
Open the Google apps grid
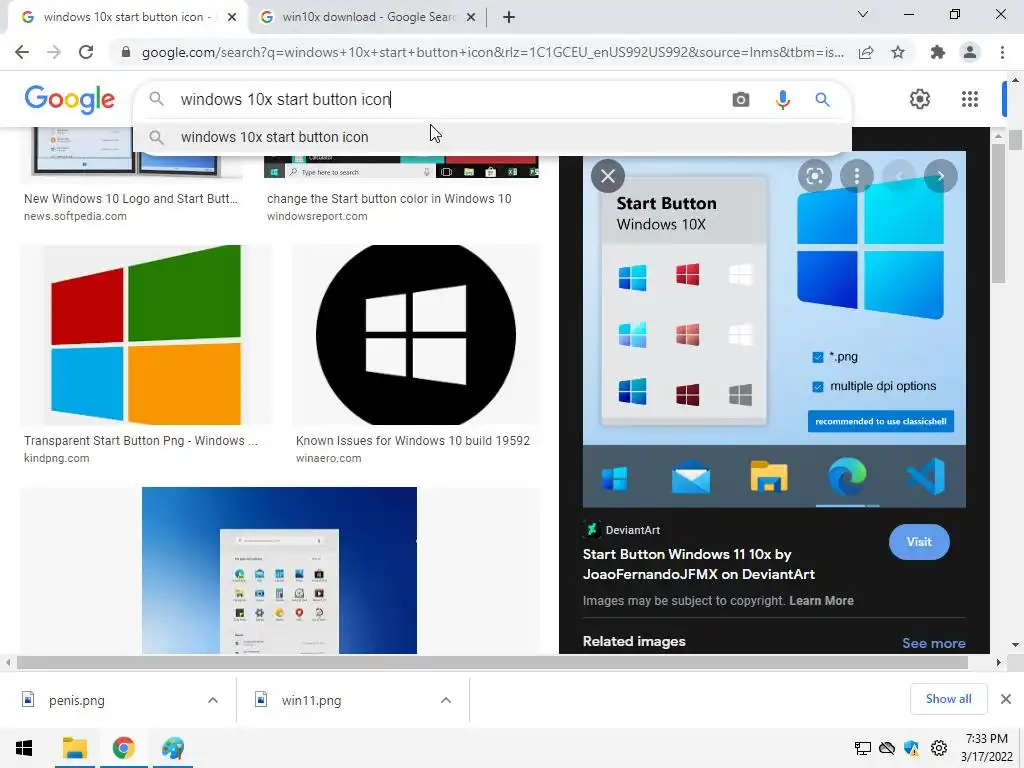point(970,99)
